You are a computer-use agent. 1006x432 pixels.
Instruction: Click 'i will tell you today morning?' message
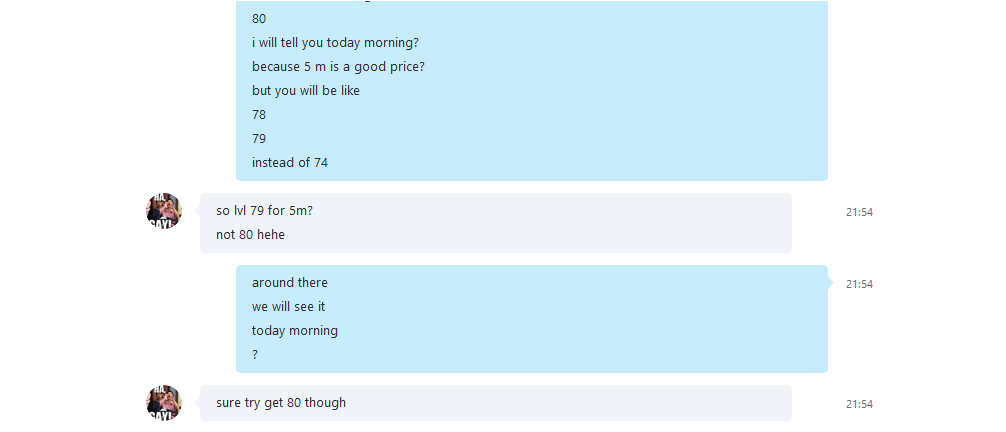pyautogui.click(x=335, y=43)
